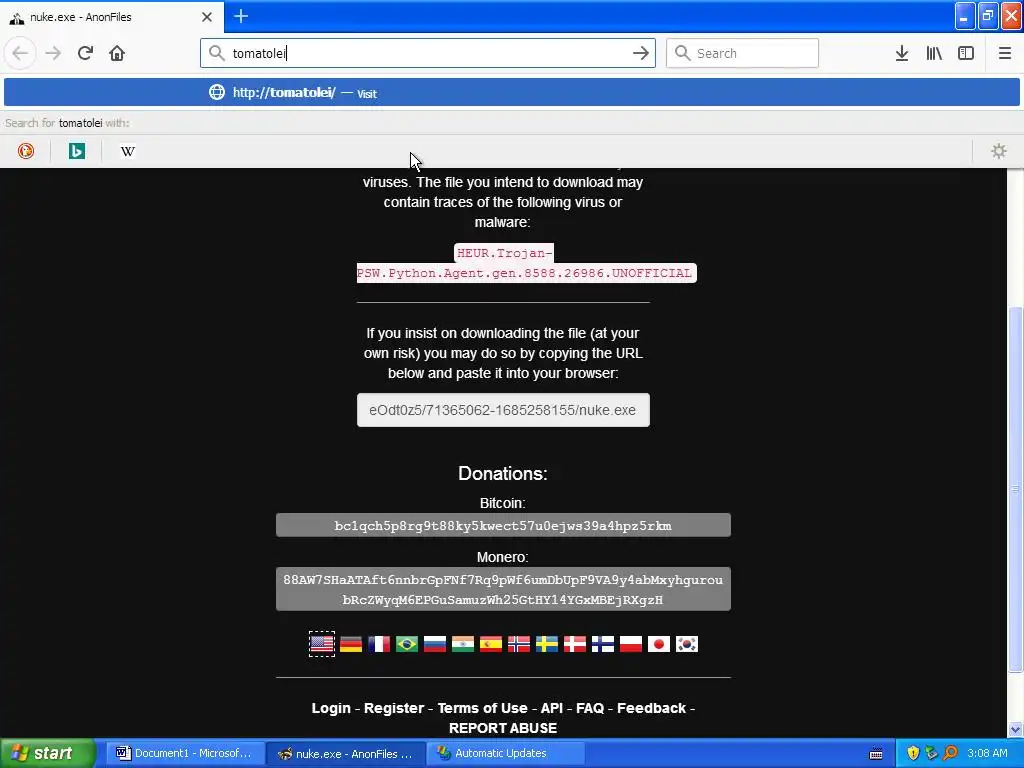Open the FAQ link
The image size is (1024, 768).
pos(590,708)
